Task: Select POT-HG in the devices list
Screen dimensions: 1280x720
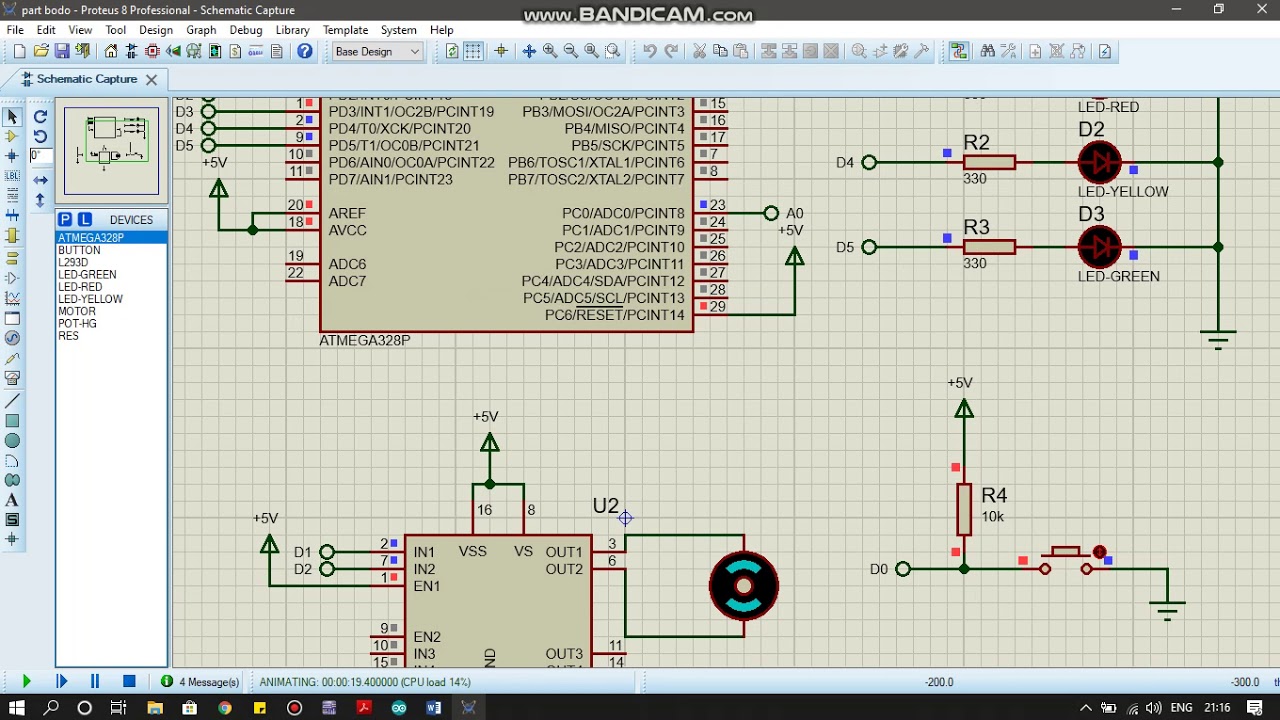Action: [x=77, y=324]
